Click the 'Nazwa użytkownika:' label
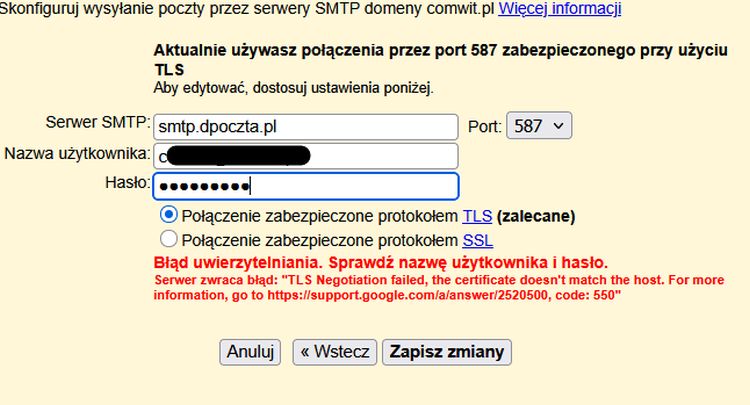 tap(77, 153)
